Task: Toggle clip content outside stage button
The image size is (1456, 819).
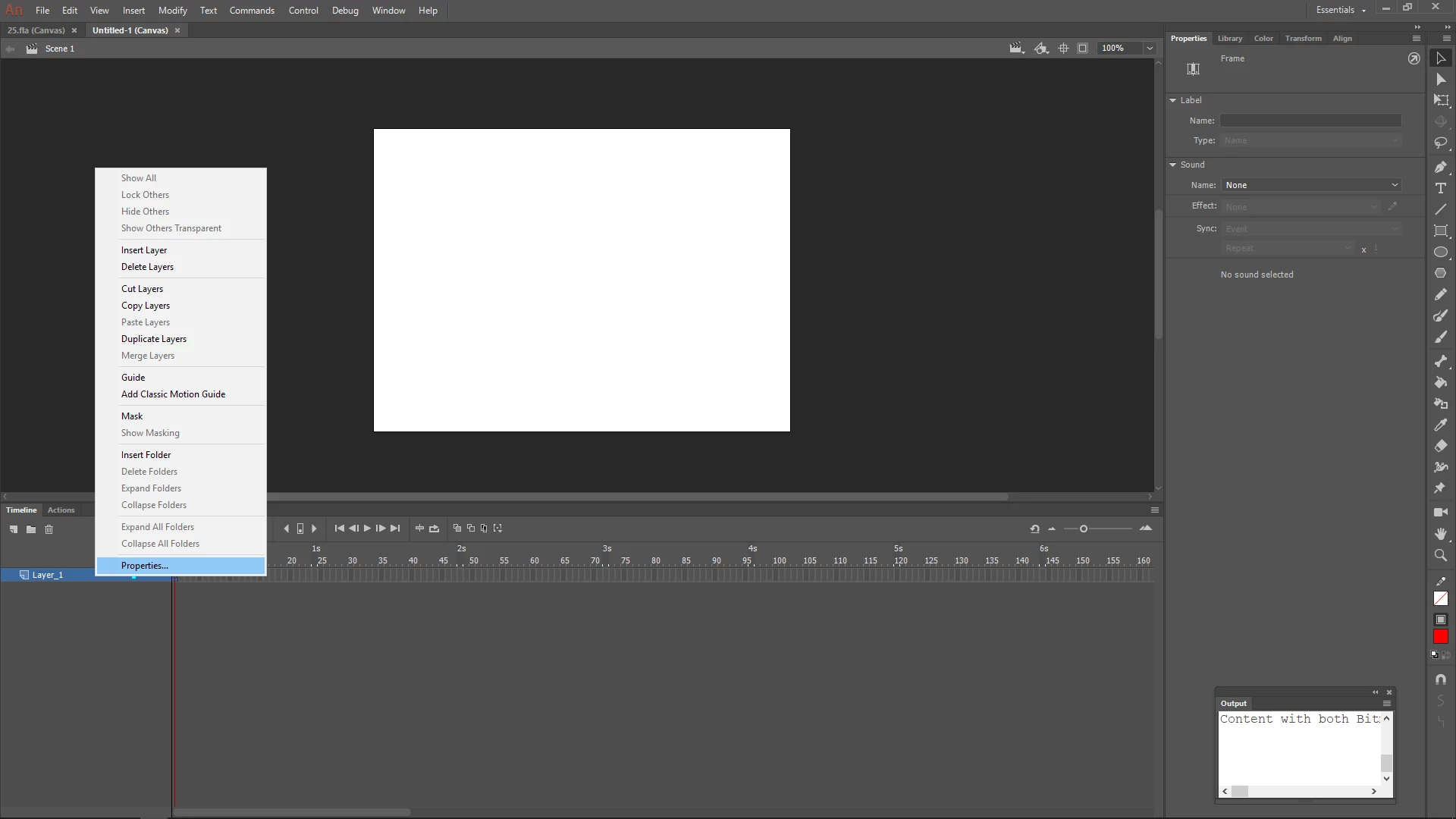Action: (1083, 49)
